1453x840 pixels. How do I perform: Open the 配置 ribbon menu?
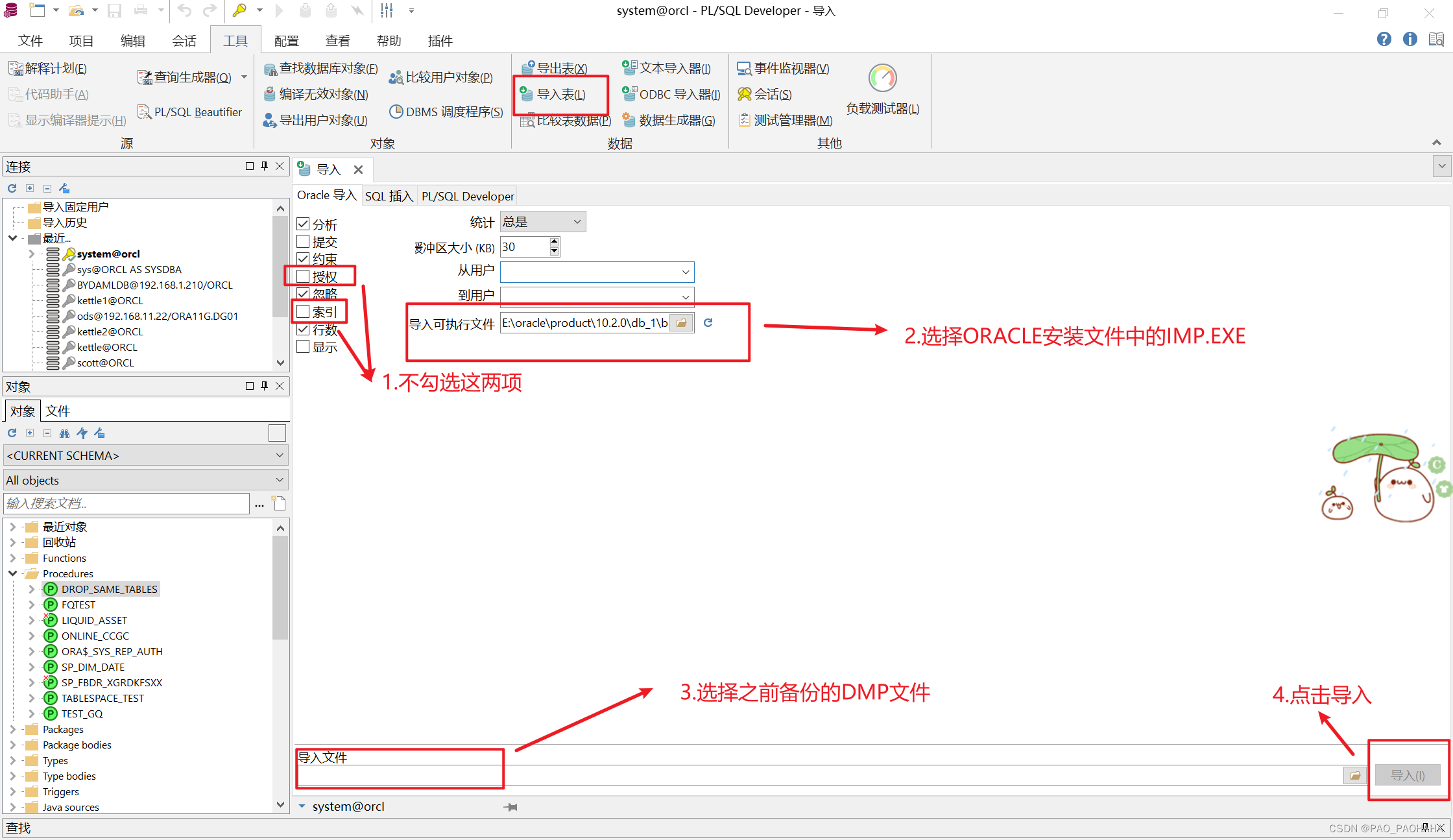pos(286,41)
